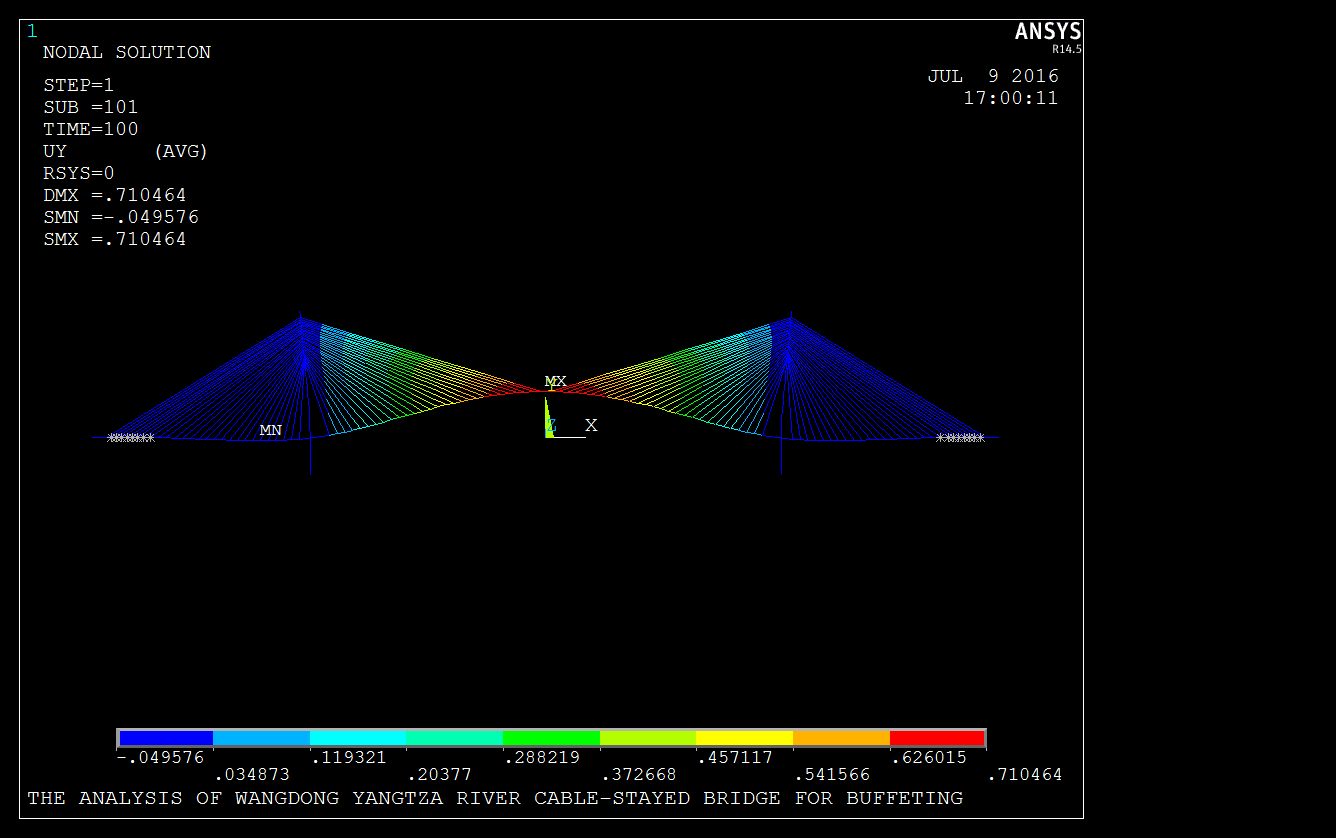Click the 'SMN =-.049576' value

(121, 217)
